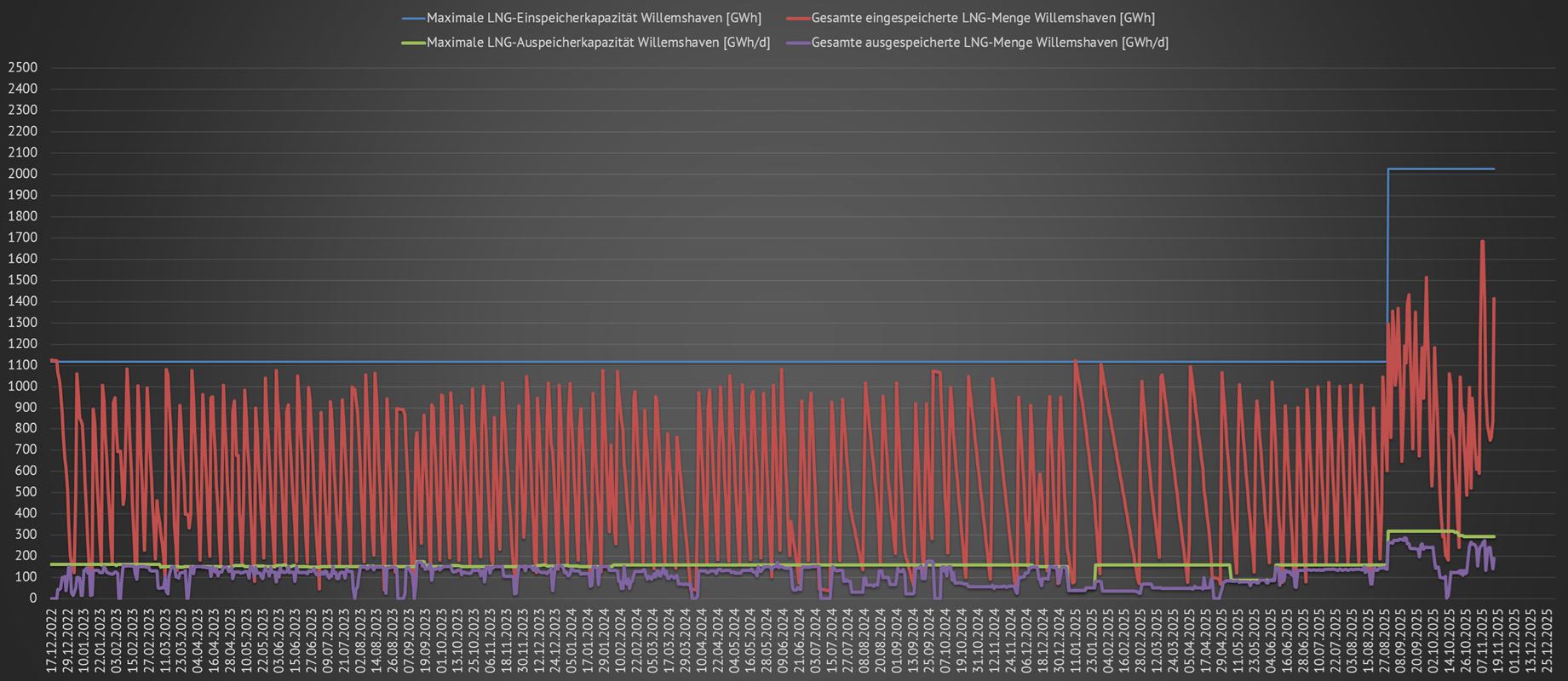This screenshot has height=681, width=1568.
Task: Click the purple legend line marker
Action: point(798,43)
